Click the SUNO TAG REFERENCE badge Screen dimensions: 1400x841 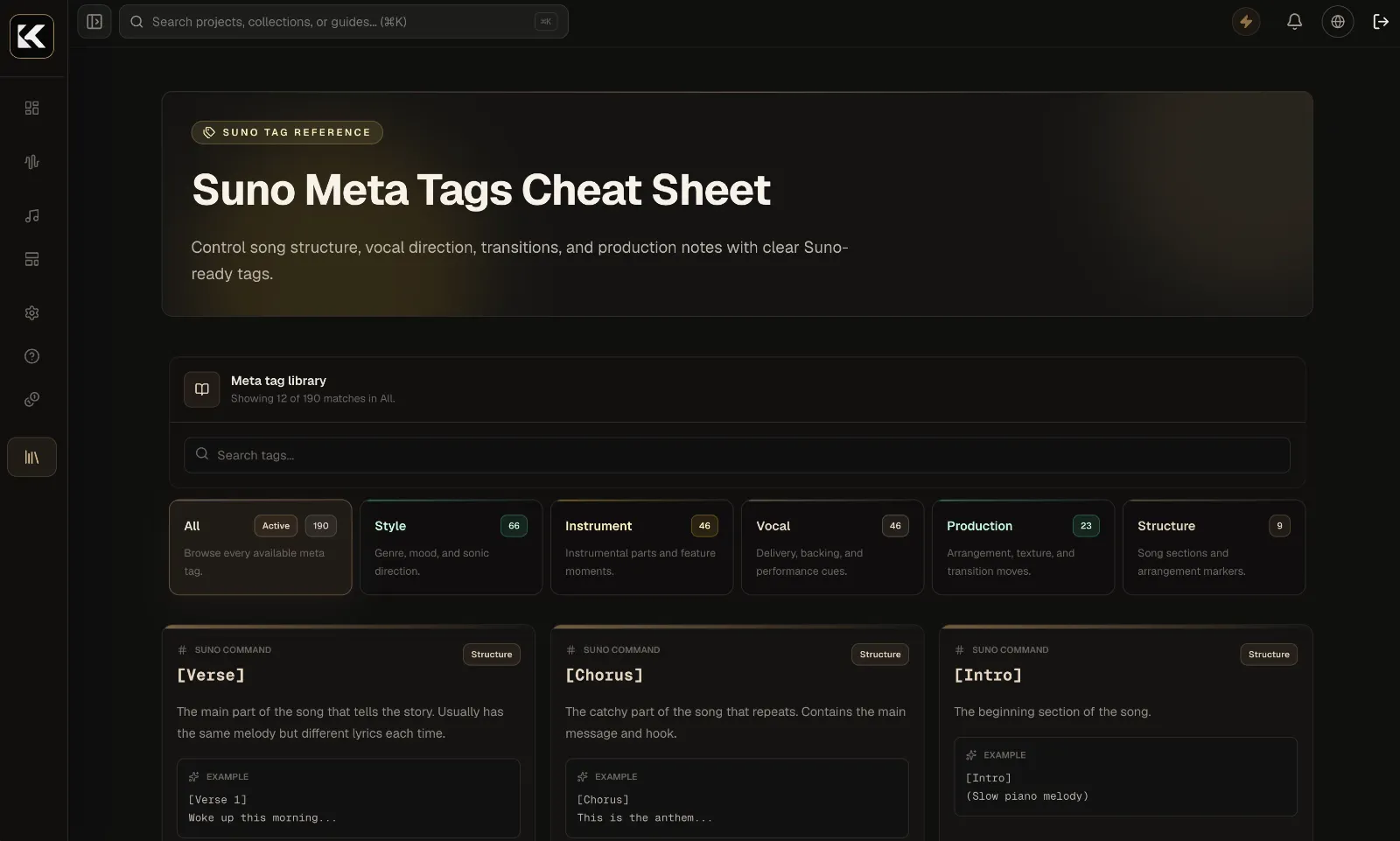[287, 132]
